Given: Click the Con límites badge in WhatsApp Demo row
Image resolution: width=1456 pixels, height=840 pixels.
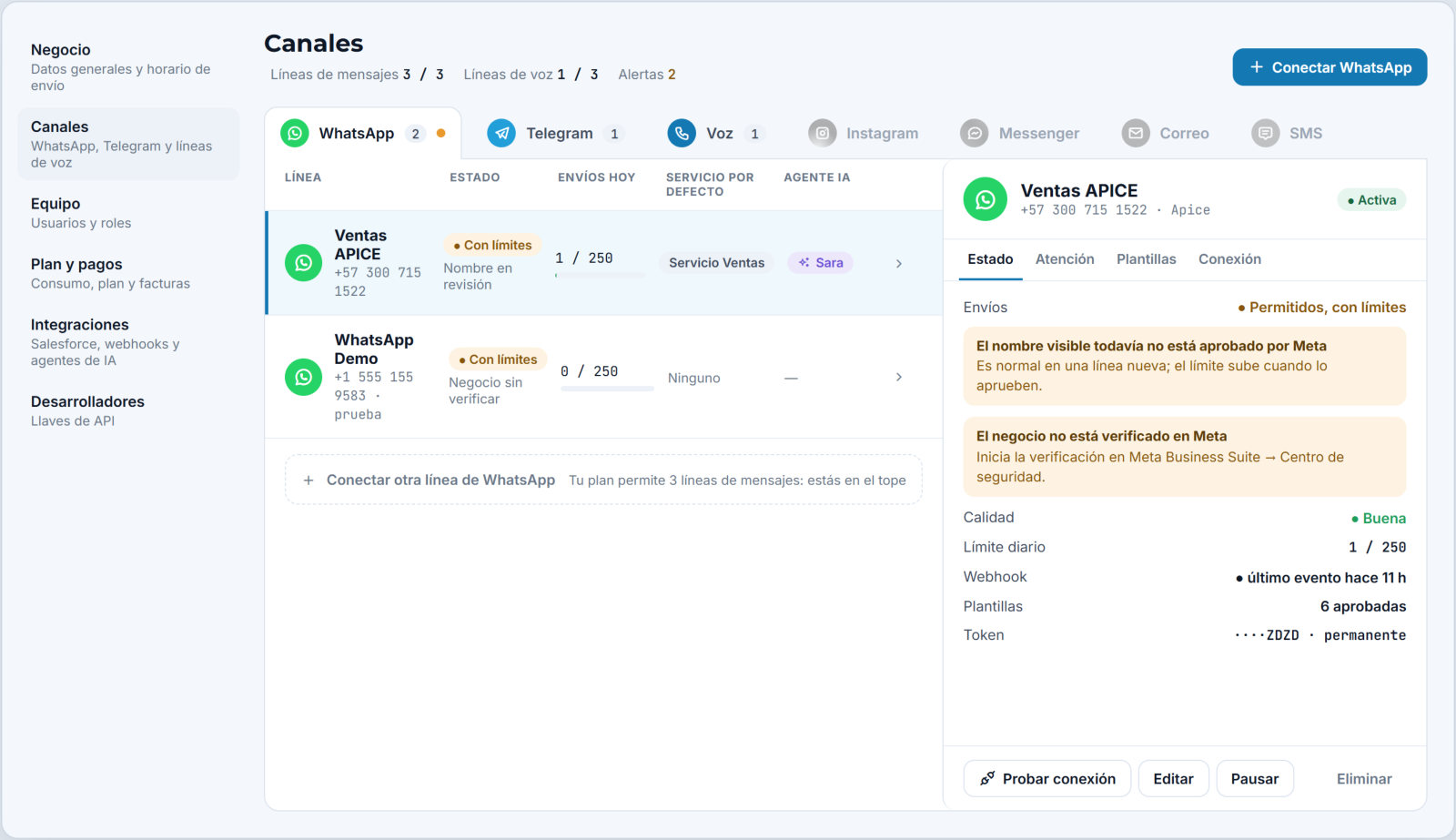Looking at the screenshot, I should 498,359.
